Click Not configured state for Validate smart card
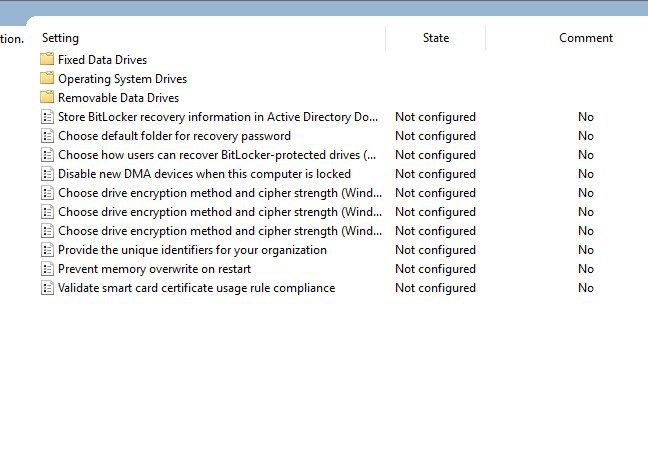The width and height of the screenshot is (648, 468). point(435,288)
